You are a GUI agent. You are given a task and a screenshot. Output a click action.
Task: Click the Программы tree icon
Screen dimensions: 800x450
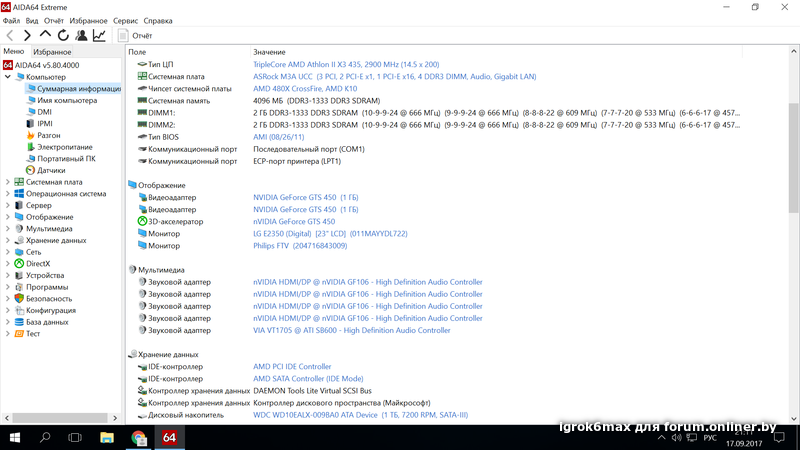point(19,287)
